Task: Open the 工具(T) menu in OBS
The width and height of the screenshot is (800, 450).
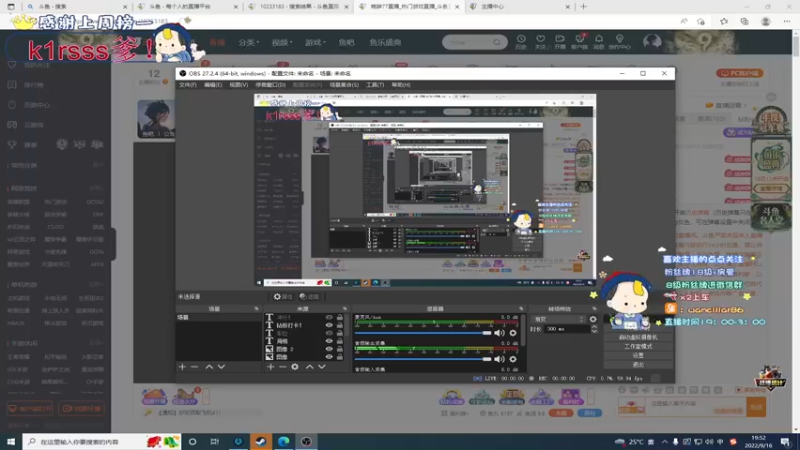Action: click(375, 85)
